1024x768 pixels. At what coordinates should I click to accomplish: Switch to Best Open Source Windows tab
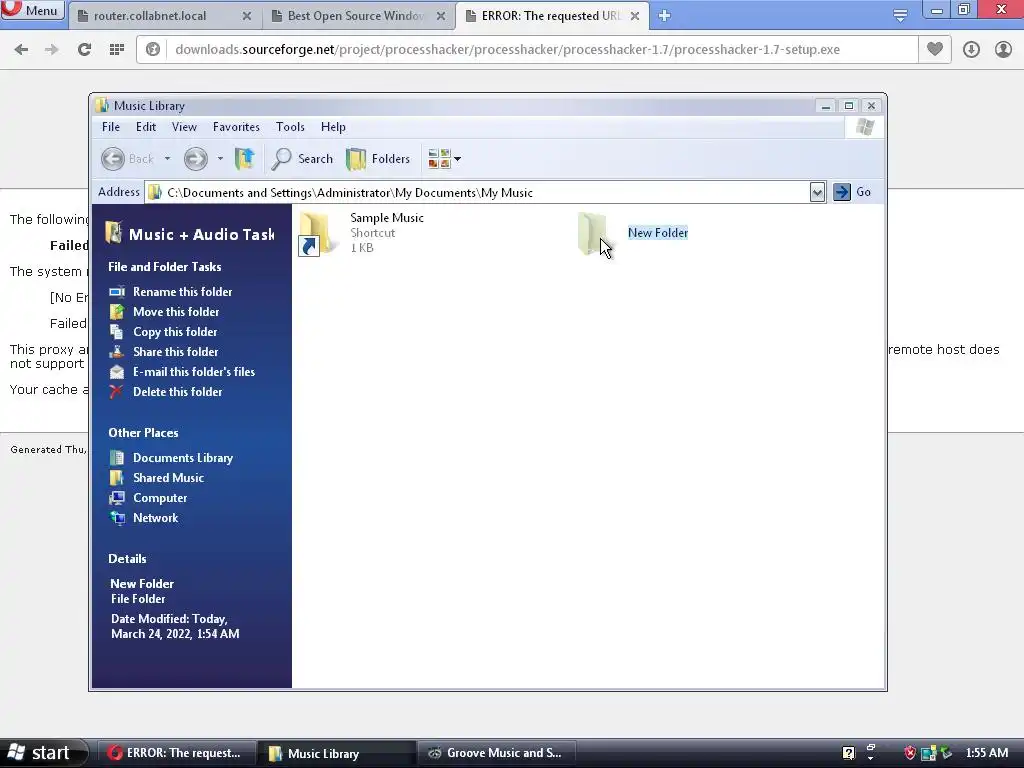356,16
